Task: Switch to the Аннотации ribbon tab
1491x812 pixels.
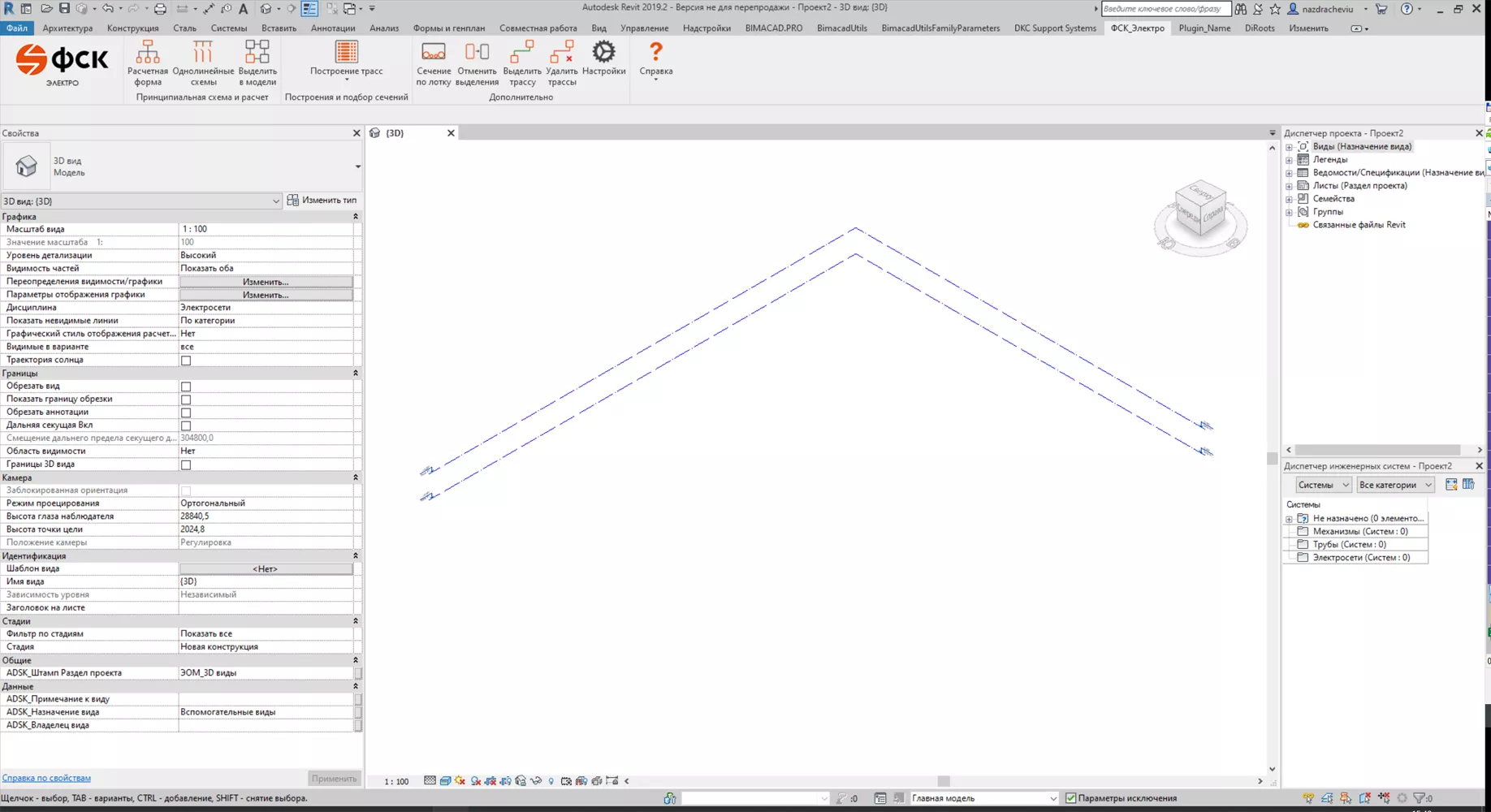Action: 333,28
